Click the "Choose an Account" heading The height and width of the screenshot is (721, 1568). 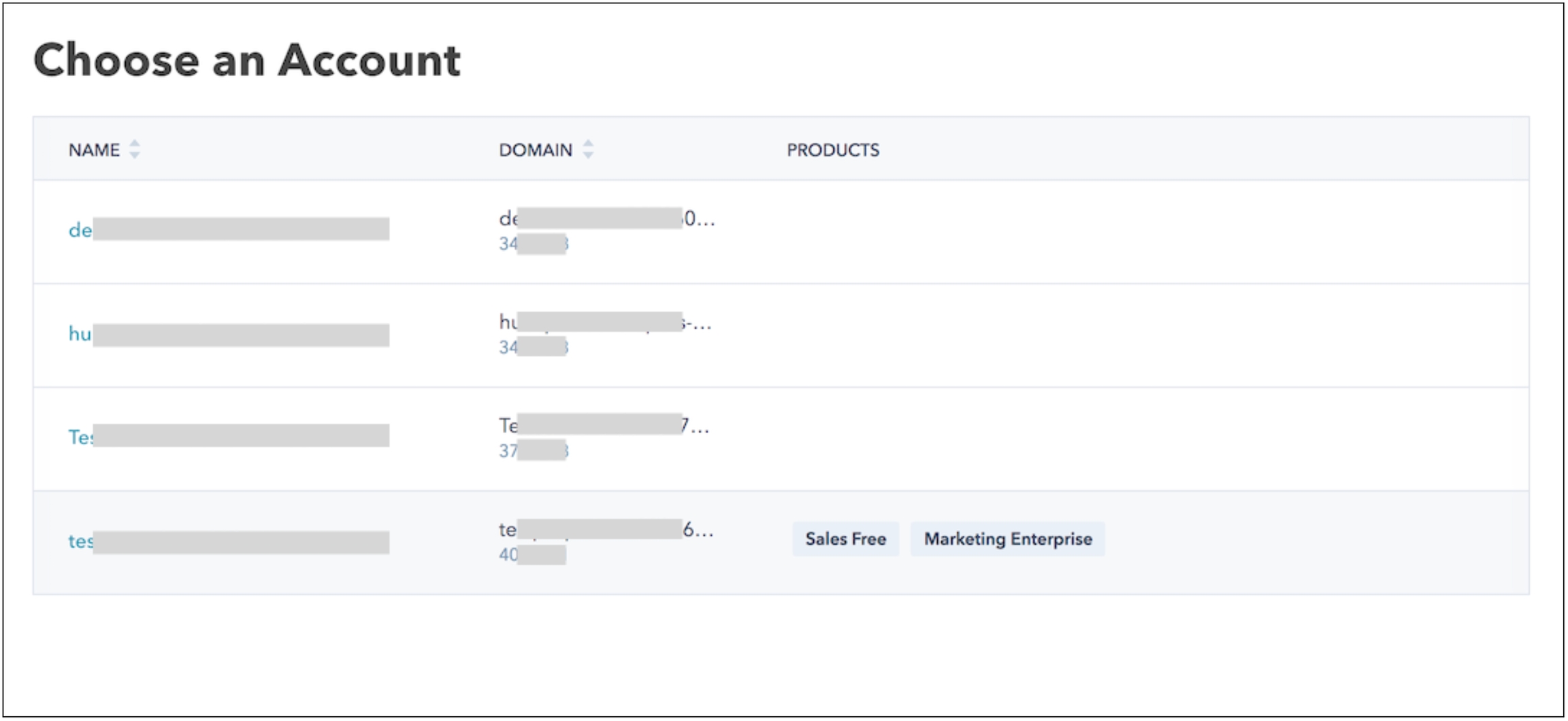[247, 61]
